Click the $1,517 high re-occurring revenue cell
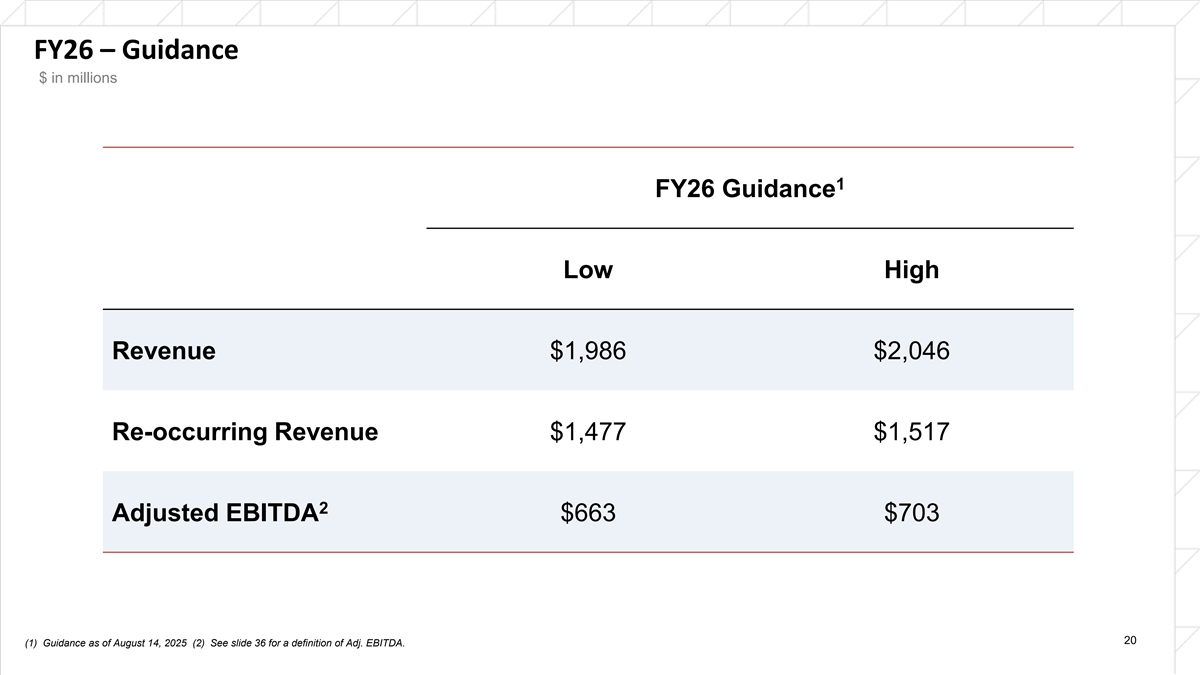Viewport: 1200px width, 675px height. pos(911,432)
